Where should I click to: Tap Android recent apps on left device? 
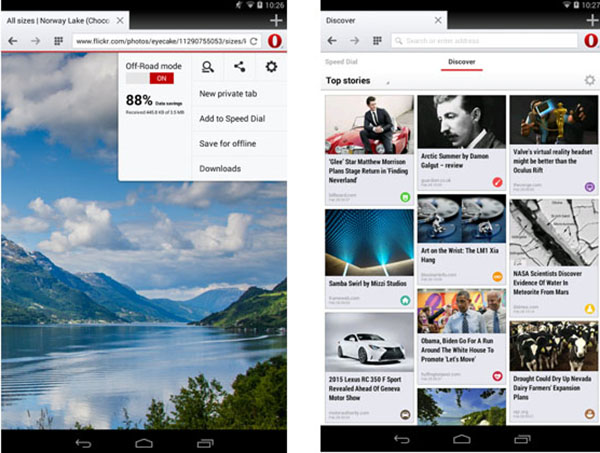pyautogui.click(x=205, y=443)
